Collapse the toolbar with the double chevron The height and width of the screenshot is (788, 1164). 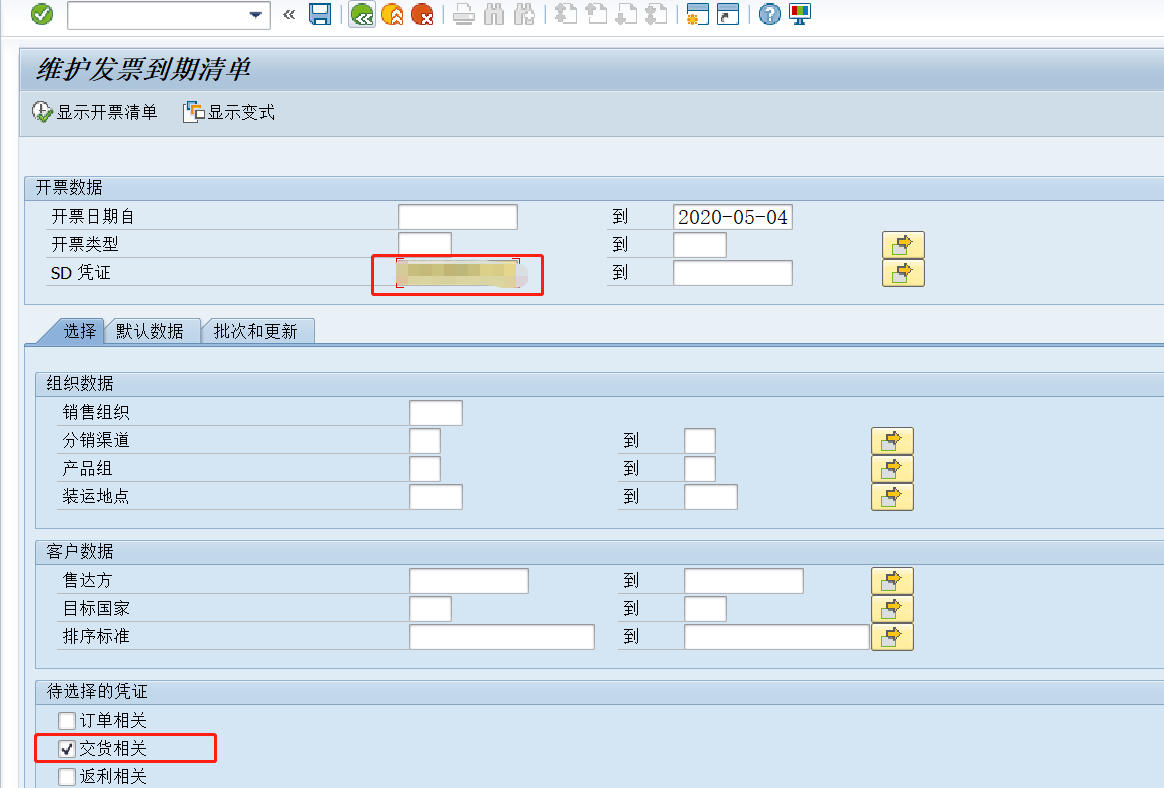[x=288, y=15]
